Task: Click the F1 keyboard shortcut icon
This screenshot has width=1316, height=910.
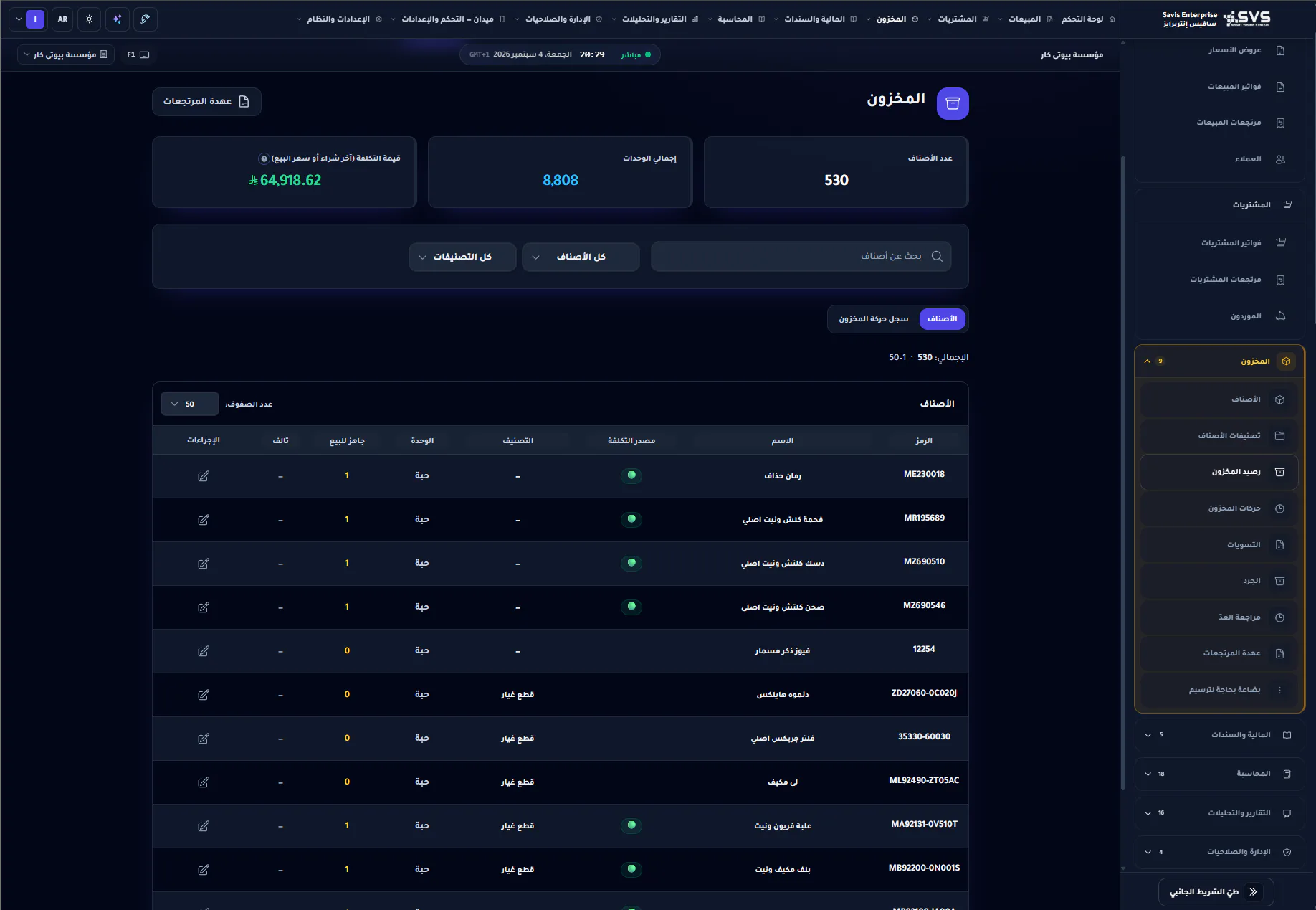Action: (138, 54)
